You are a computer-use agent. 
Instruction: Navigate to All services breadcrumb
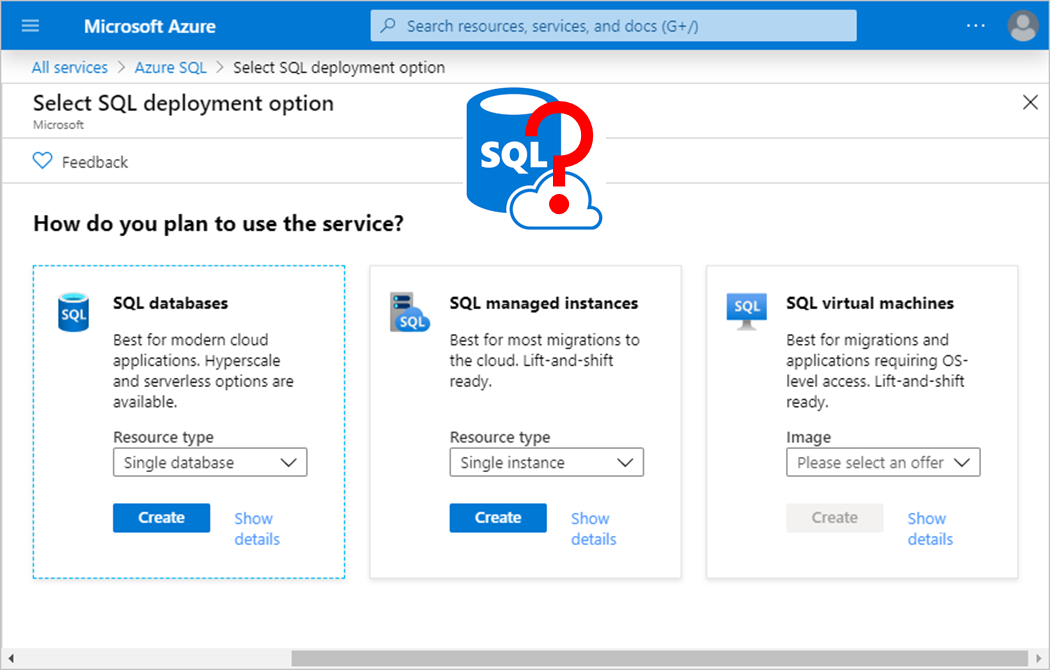click(69, 67)
